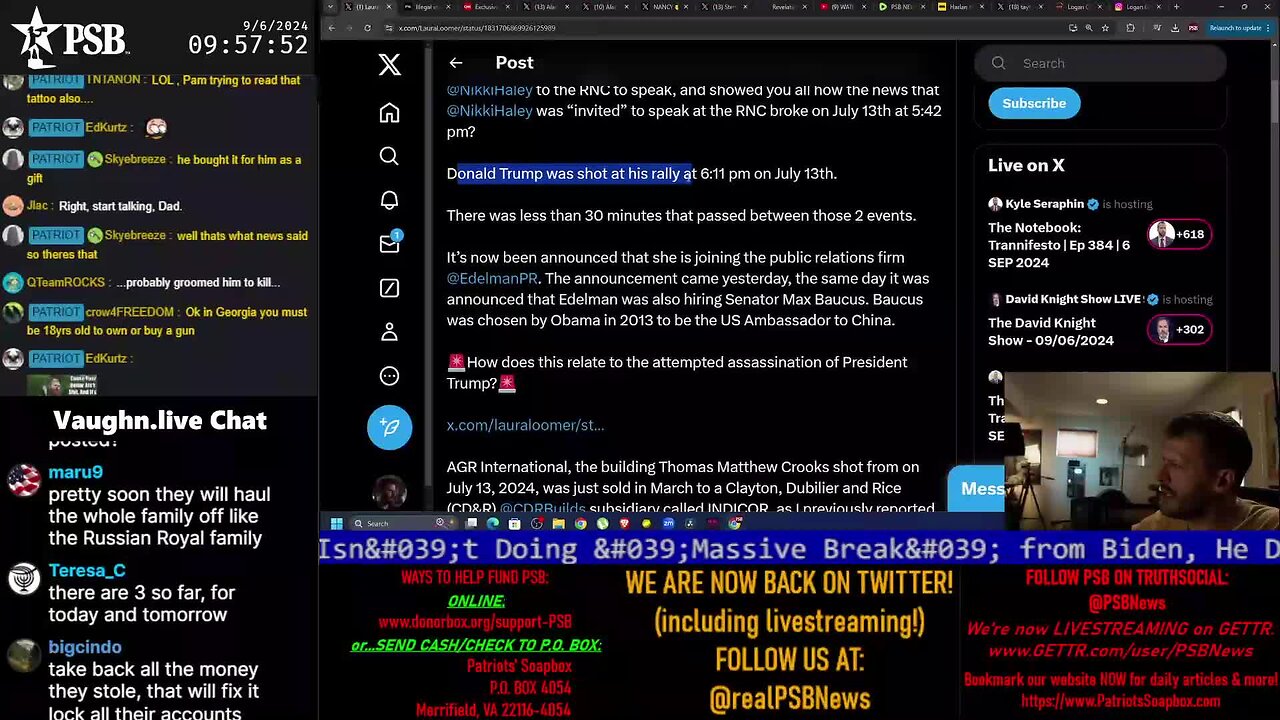Click Teresa_C username in Vaughn.live chat

(x=87, y=570)
